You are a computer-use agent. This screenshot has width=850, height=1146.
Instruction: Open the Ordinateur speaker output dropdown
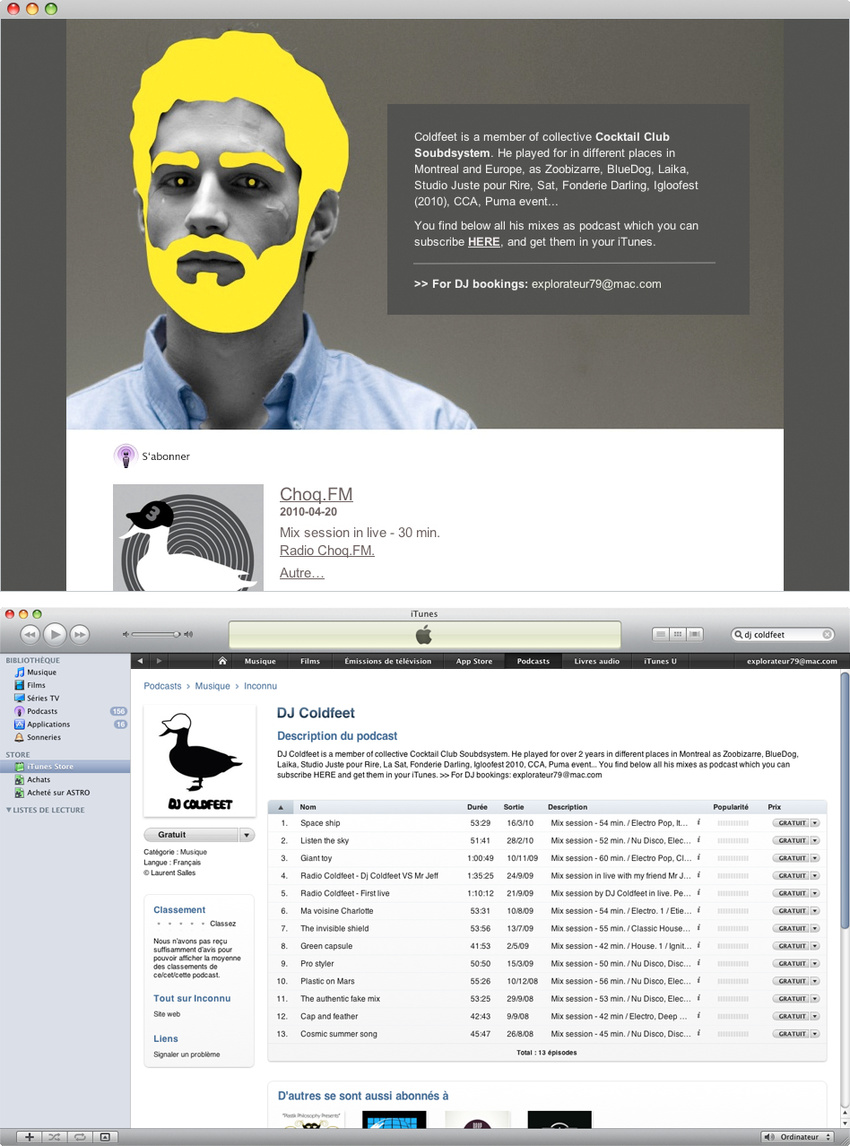[799, 1136]
